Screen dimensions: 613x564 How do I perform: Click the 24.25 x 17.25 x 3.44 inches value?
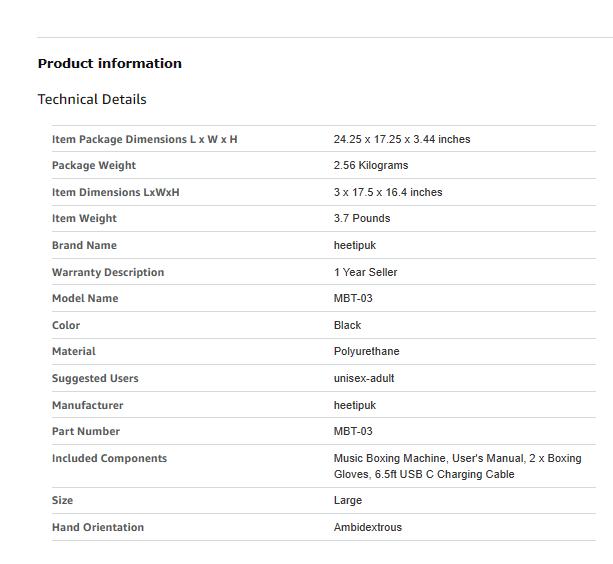402,139
